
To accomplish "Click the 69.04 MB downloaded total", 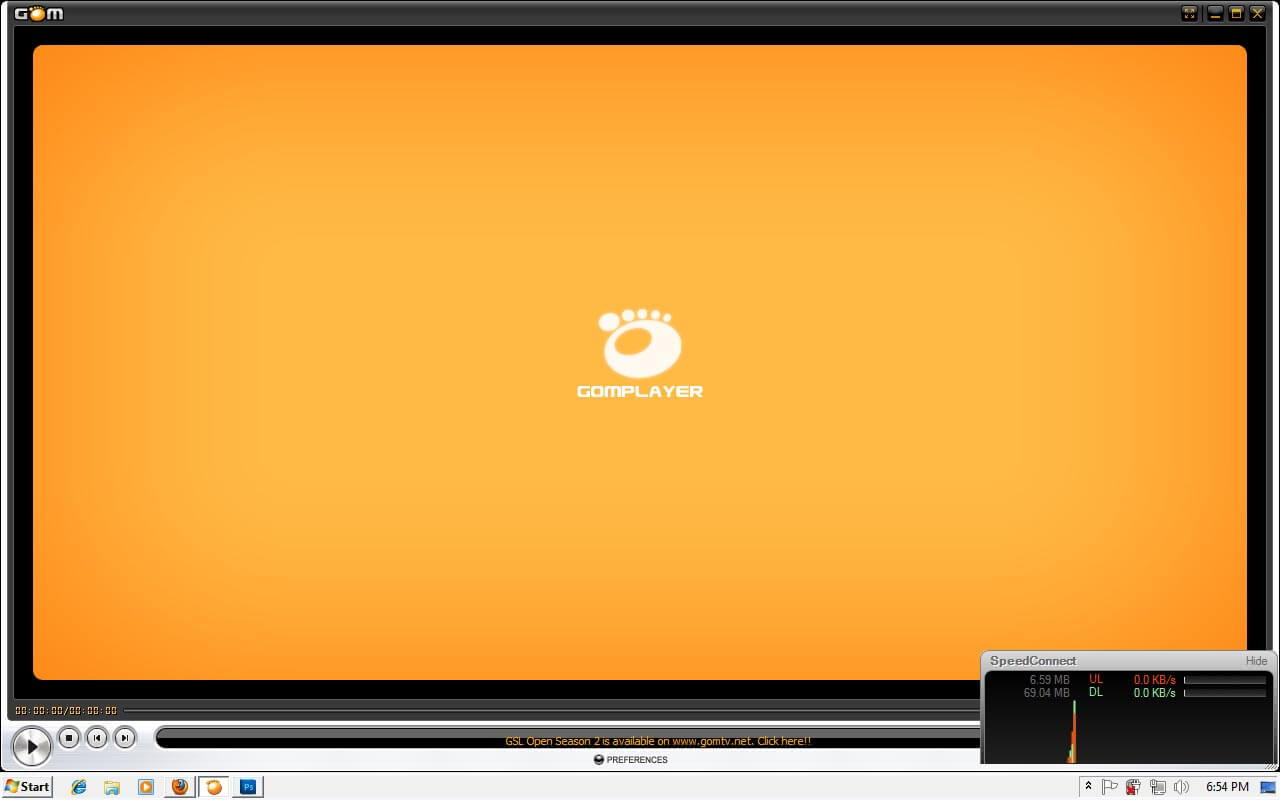I will click(x=1046, y=693).
